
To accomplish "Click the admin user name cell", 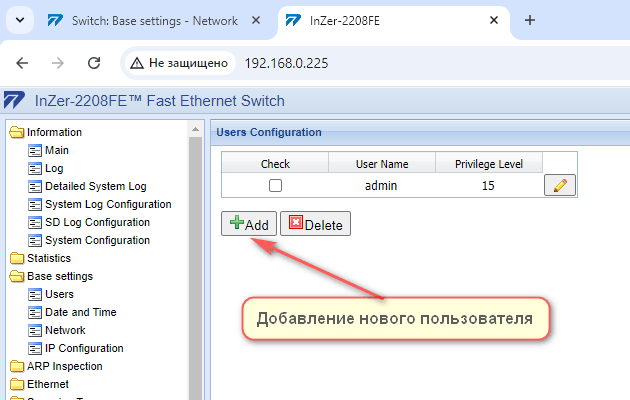I will (x=381, y=186).
